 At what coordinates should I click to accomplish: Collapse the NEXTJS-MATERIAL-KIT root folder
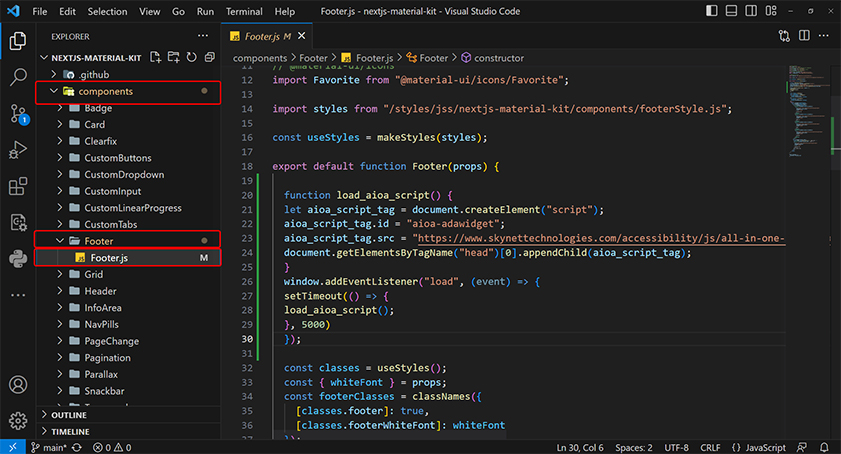[45, 58]
